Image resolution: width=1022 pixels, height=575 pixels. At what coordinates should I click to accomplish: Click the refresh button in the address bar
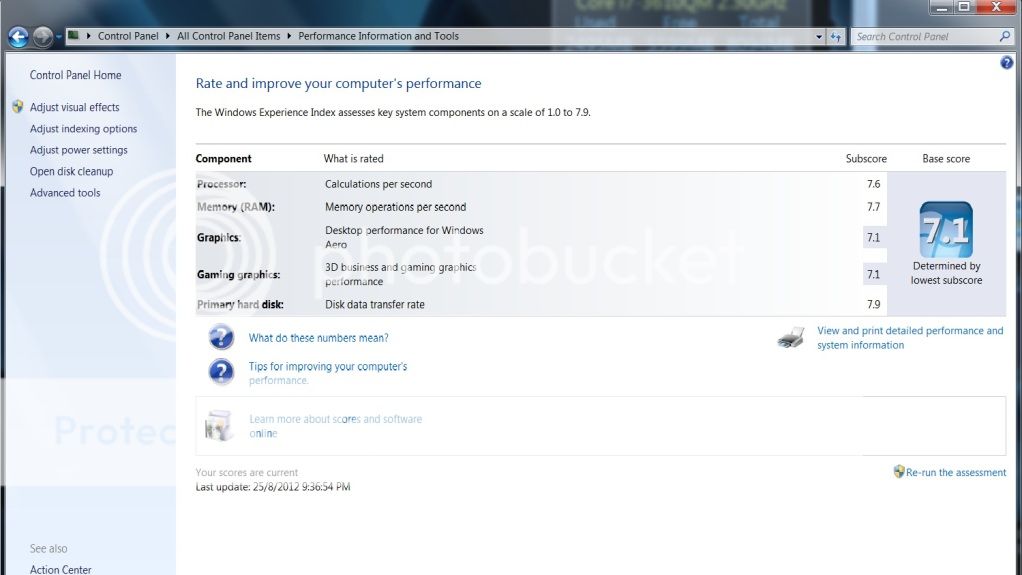pos(836,37)
